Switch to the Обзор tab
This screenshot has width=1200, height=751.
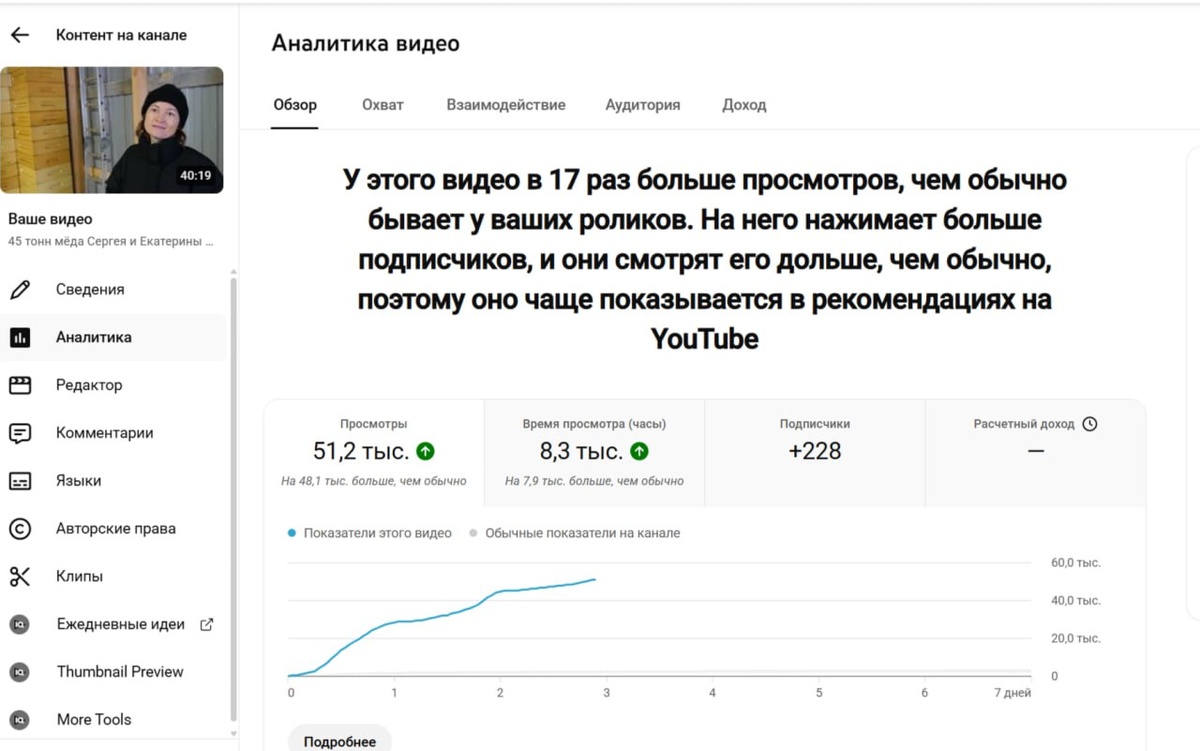tap(295, 105)
